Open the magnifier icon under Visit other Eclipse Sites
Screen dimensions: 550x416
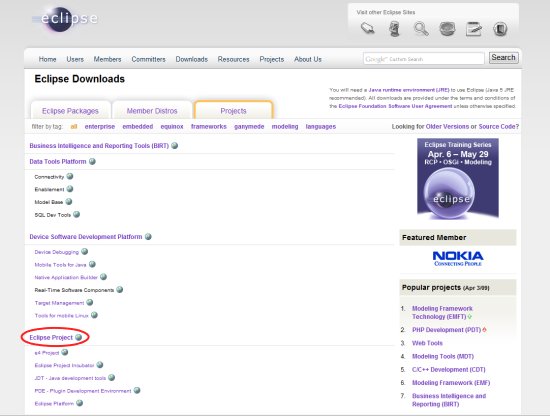421,29
